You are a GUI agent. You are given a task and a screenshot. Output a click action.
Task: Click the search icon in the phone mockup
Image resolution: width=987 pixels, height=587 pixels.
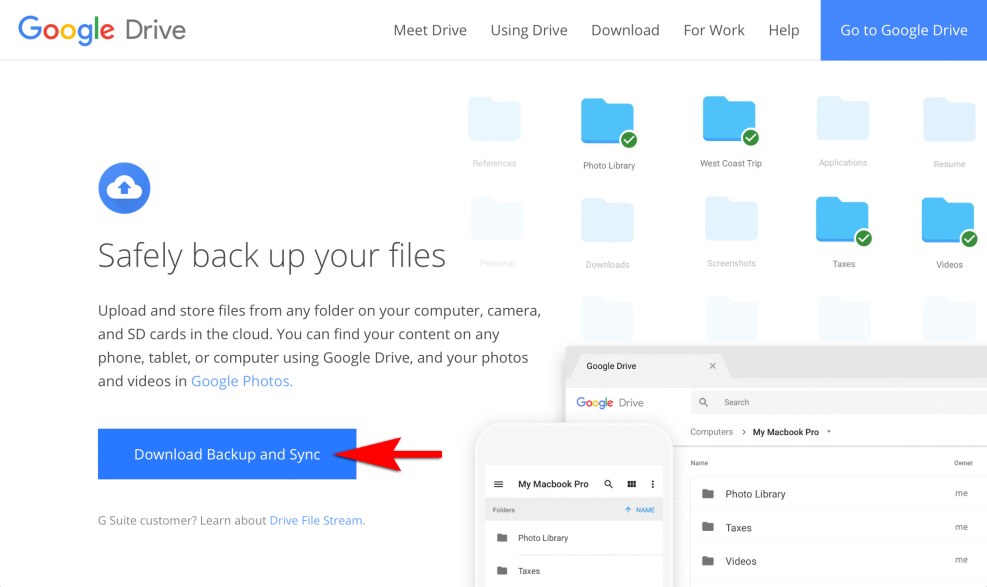608,483
